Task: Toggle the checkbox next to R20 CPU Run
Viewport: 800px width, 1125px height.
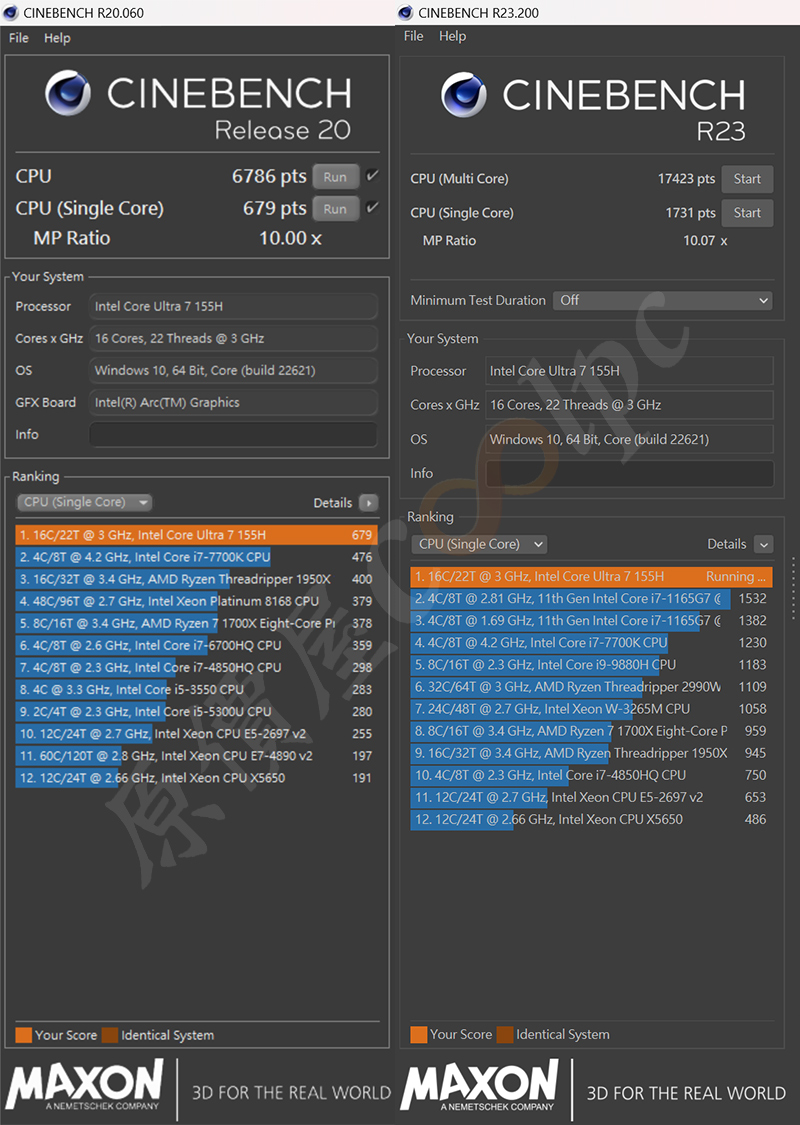Action: (372, 176)
